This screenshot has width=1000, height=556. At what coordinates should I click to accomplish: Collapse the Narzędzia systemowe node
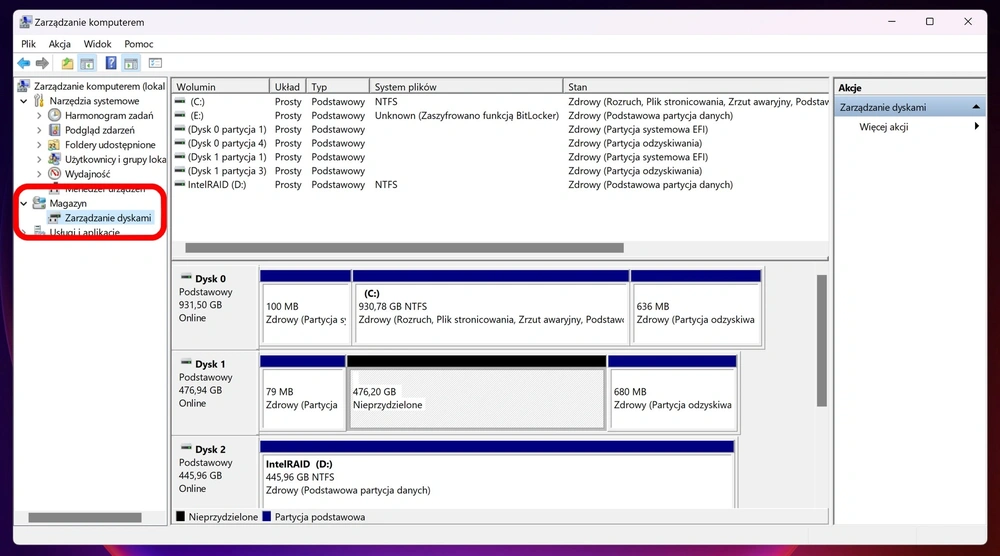pos(24,101)
